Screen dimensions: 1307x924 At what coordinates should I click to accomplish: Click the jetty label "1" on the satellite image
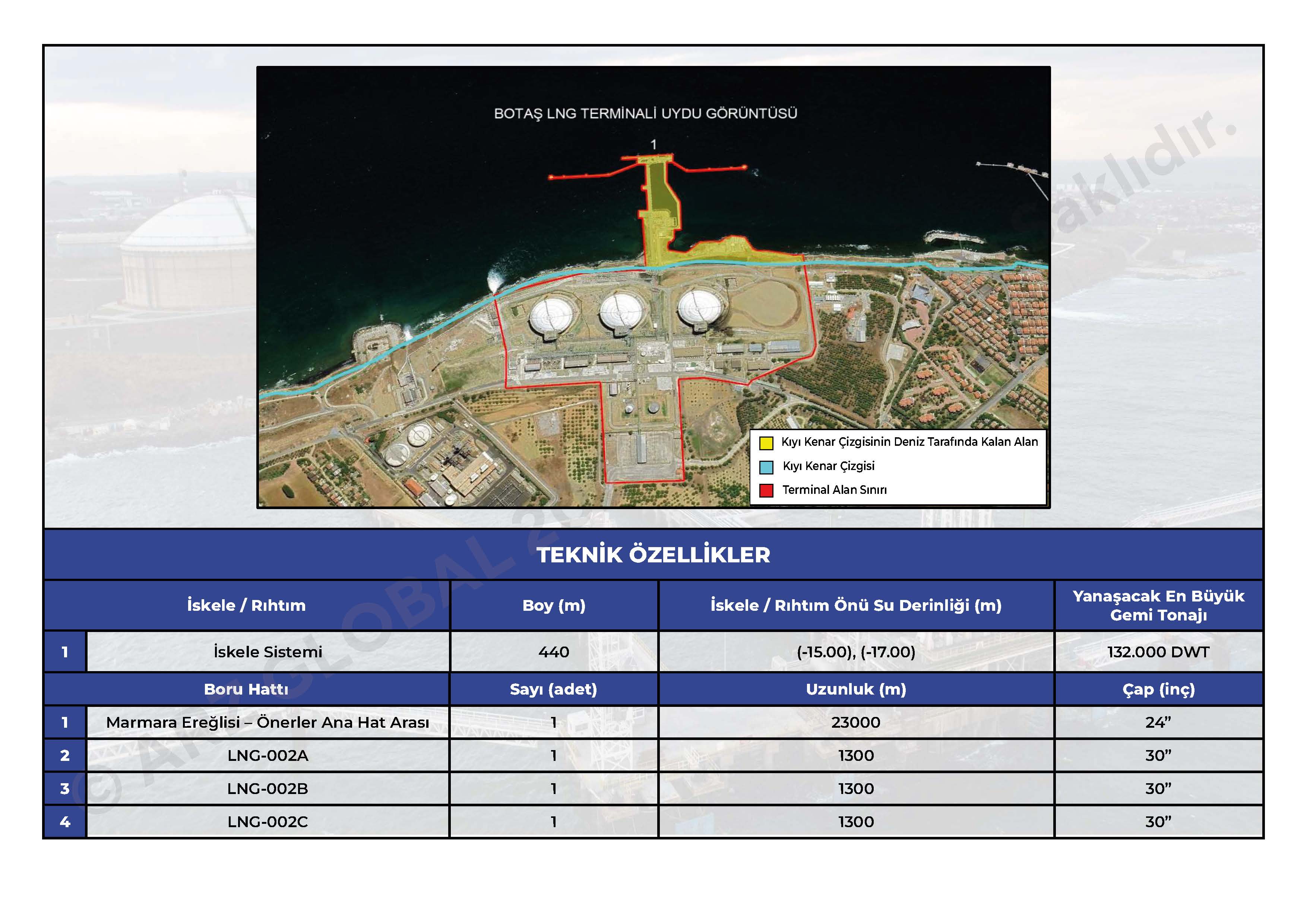point(653,145)
